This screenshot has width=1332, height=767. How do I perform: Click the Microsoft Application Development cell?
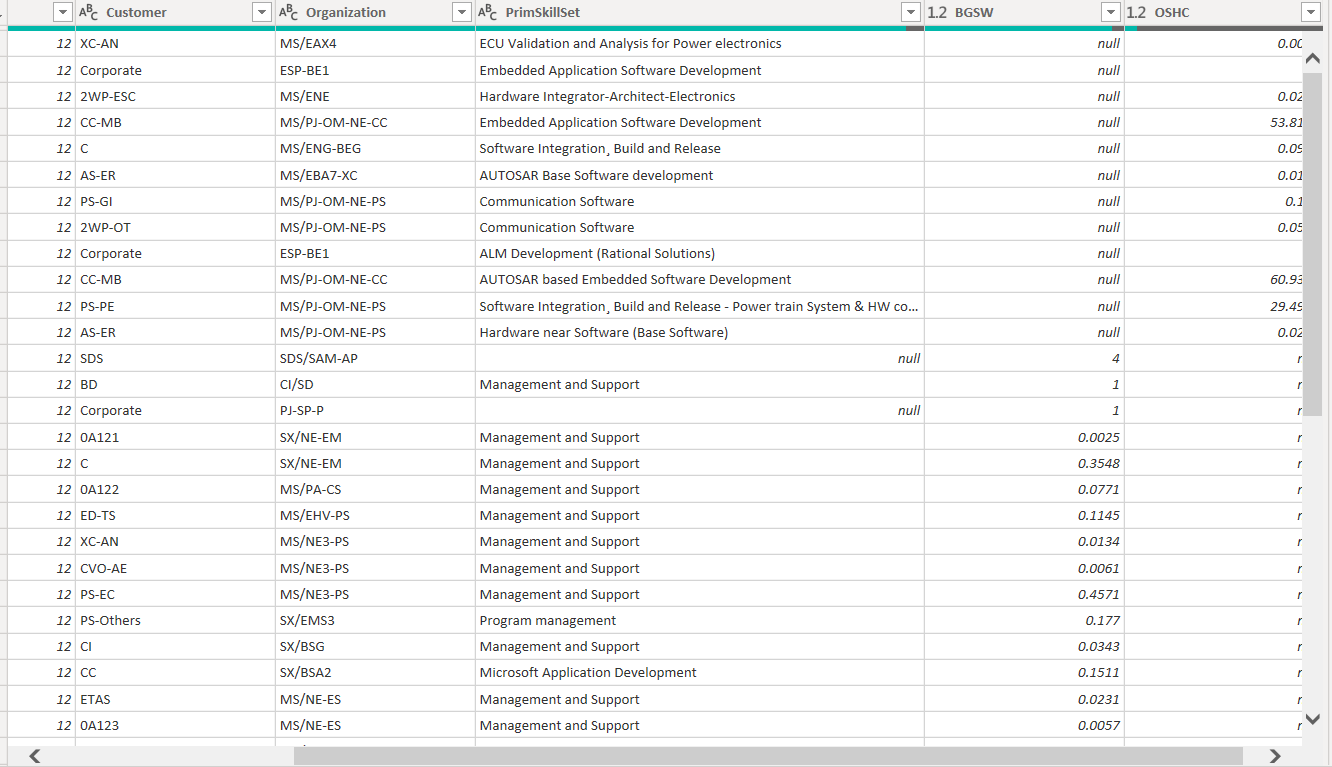[x=700, y=672]
